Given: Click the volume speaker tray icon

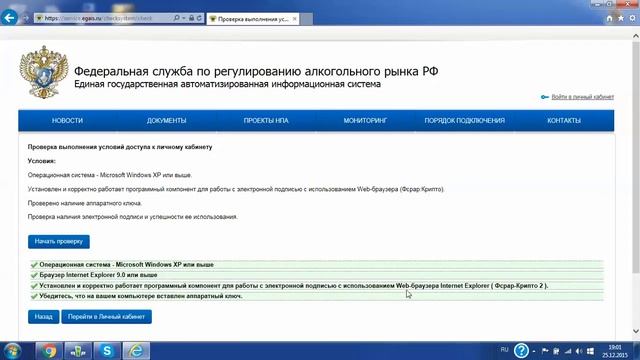Looking at the screenshot, I should point(579,351).
